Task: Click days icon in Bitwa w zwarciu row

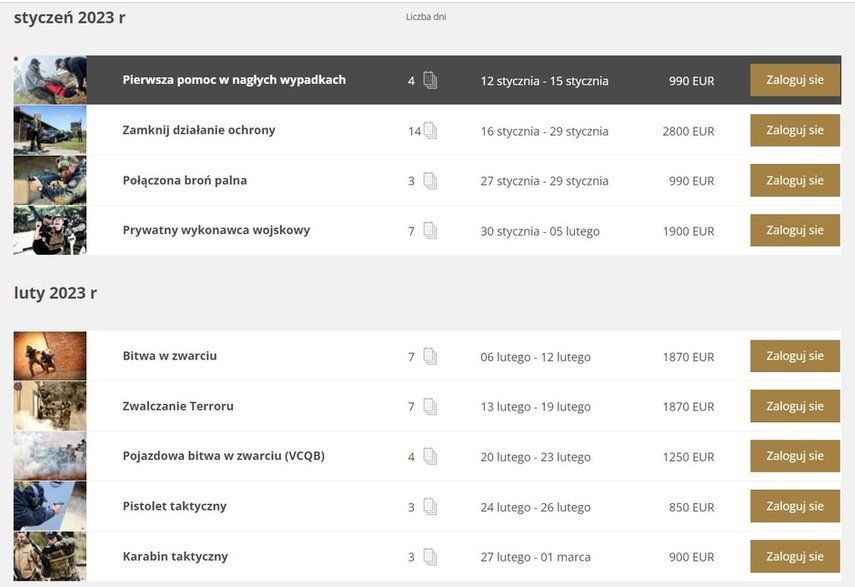Action: coord(430,356)
